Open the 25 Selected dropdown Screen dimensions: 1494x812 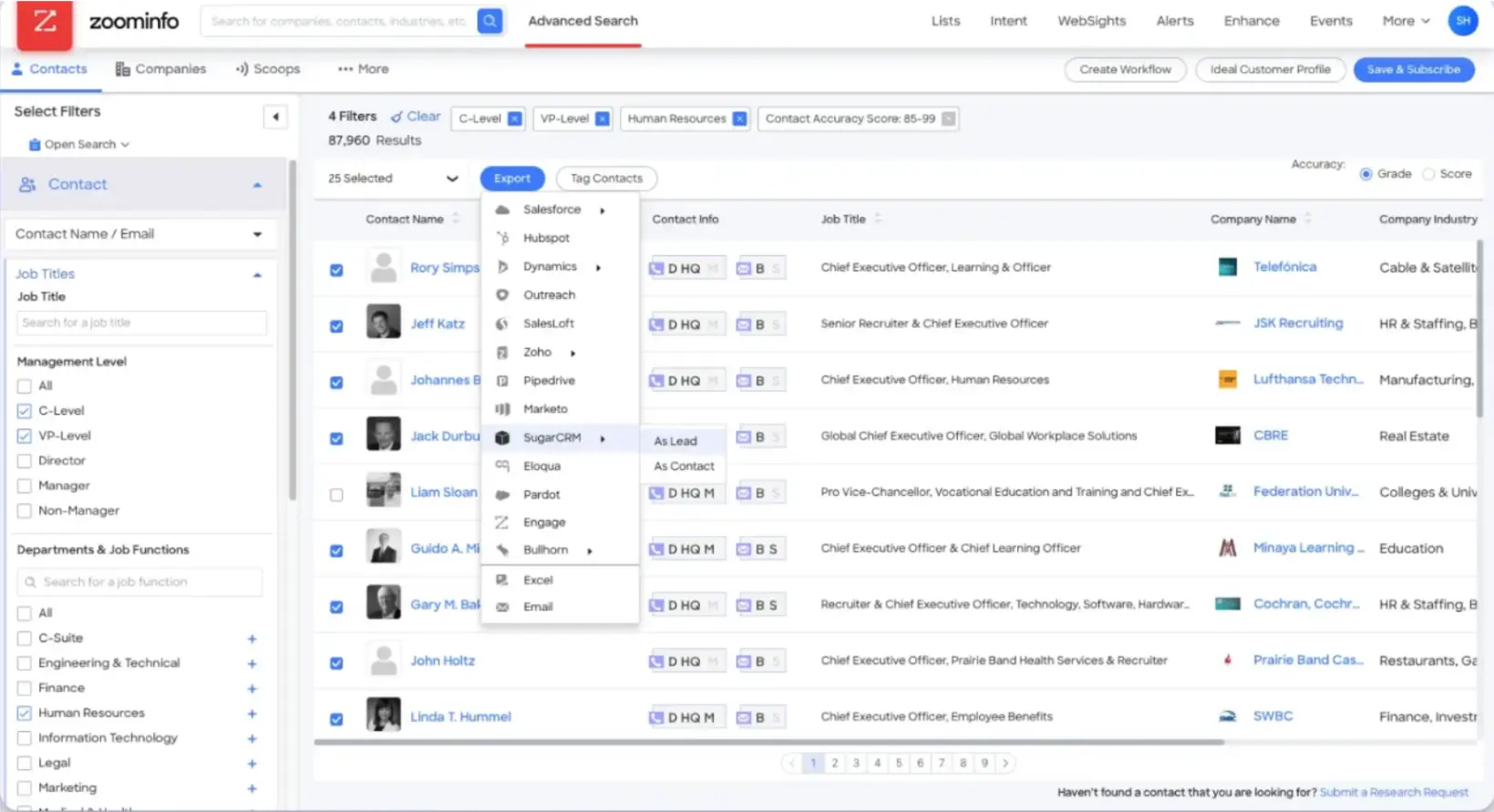(393, 179)
